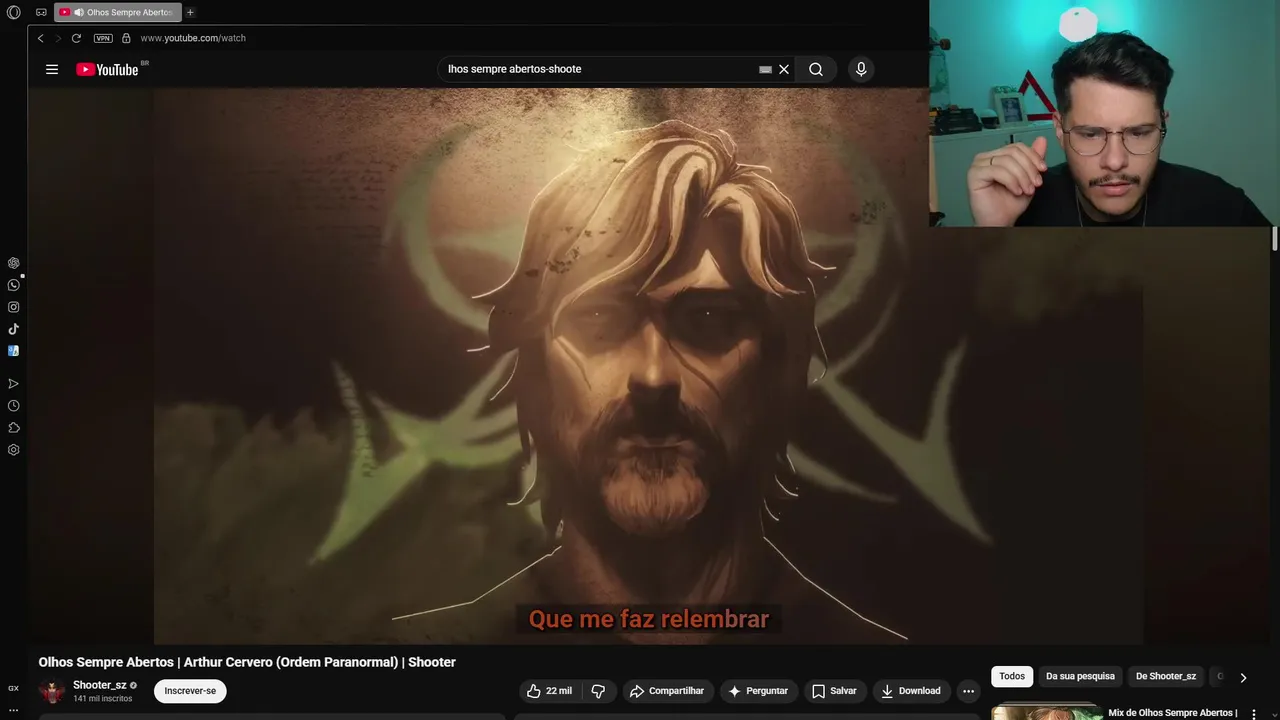1280x720 pixels.
Task: Click the site security padlock icon
Action: (126, 38)
